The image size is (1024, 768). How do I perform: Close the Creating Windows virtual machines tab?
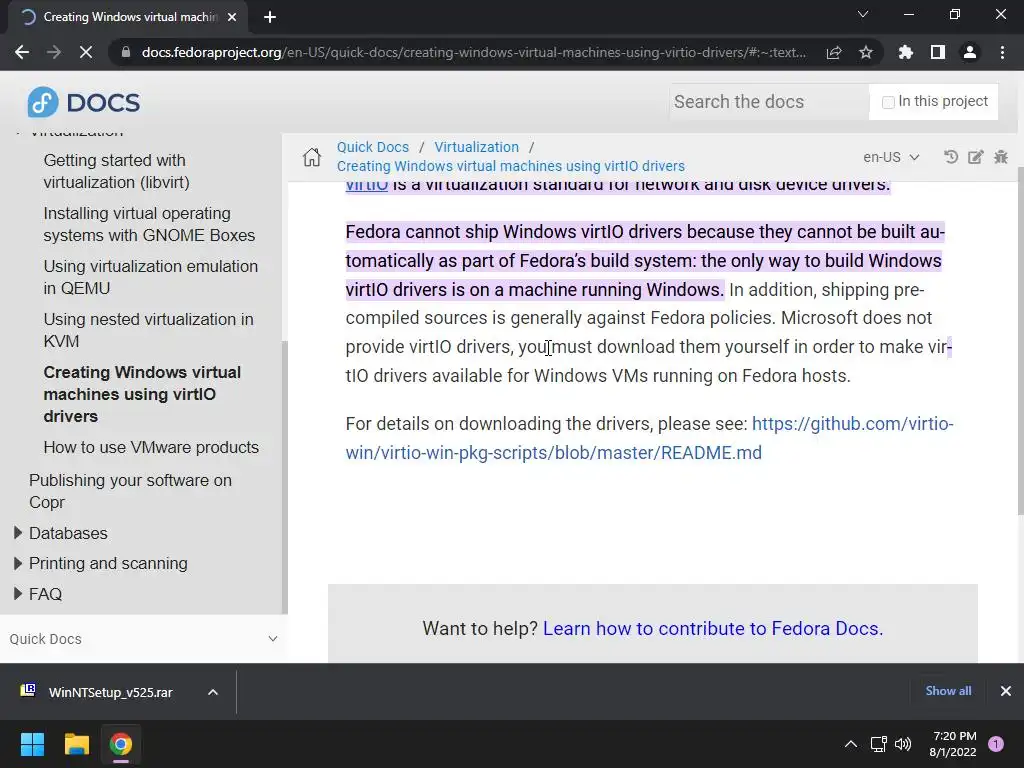232,17
